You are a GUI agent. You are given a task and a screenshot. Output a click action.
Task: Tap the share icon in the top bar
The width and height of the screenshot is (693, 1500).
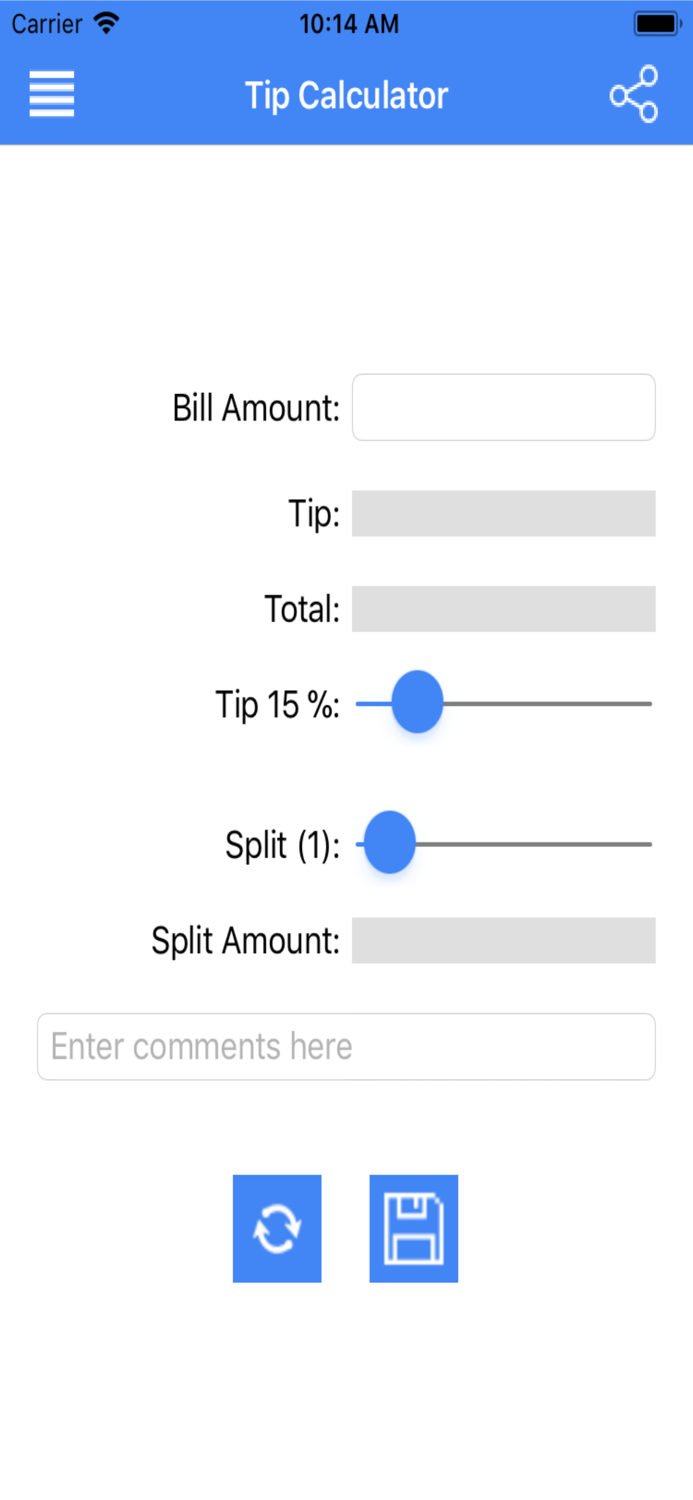[633, 92]
